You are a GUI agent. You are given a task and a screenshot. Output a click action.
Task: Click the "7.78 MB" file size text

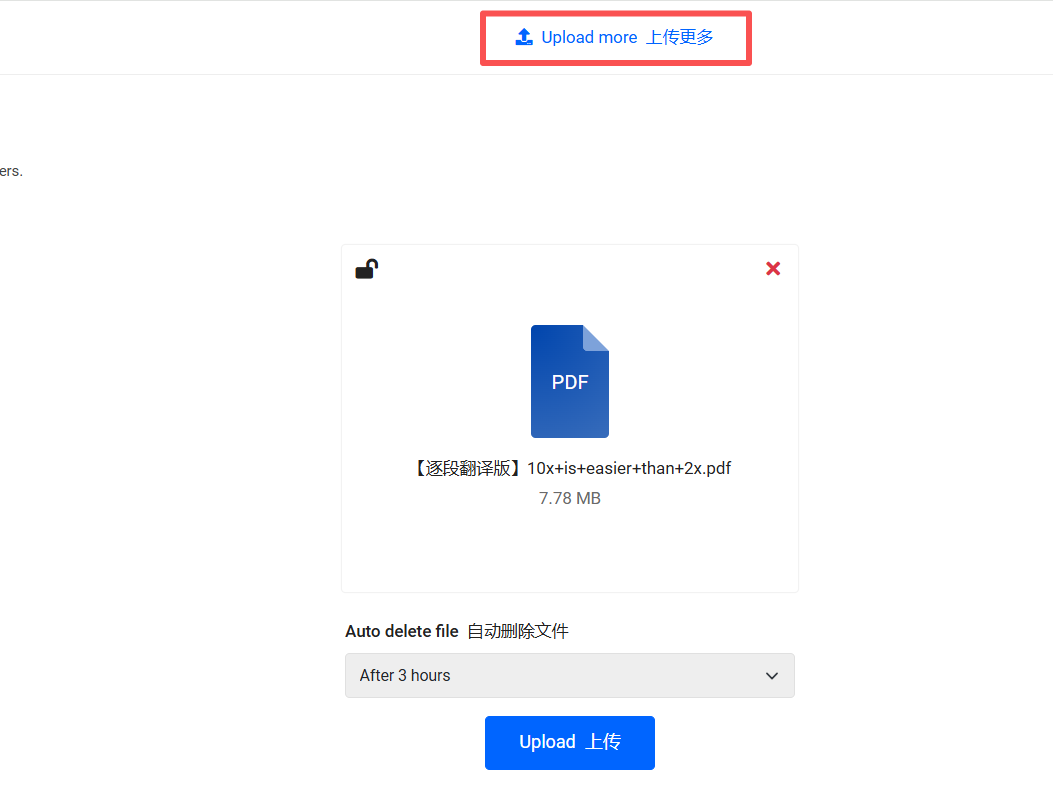tap(570, 498)
